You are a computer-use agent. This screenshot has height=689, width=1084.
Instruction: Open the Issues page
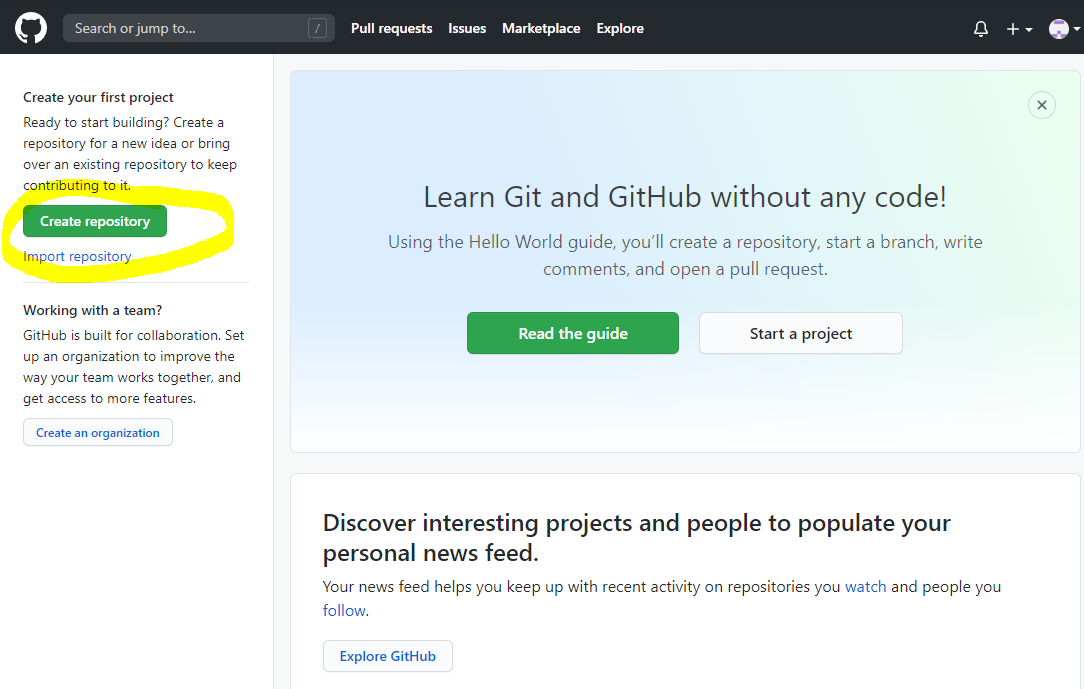coord(467,28)
